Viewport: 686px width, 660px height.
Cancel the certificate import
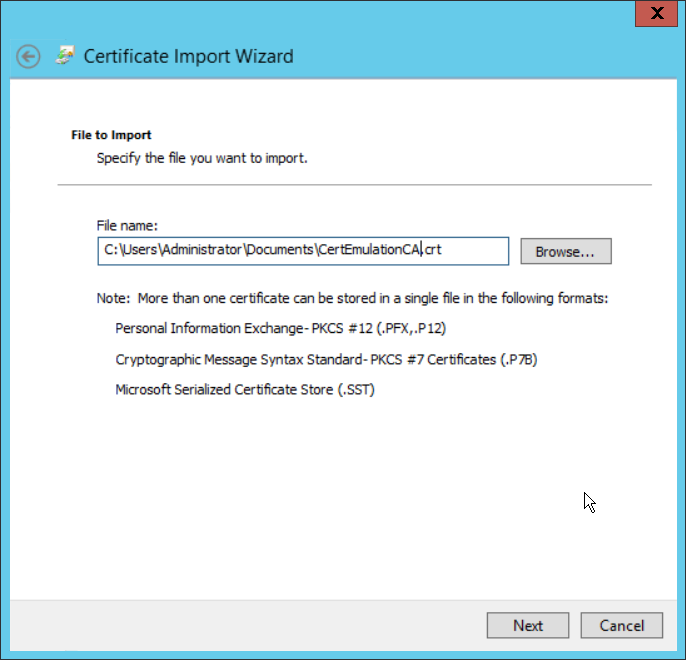(621, 625)
